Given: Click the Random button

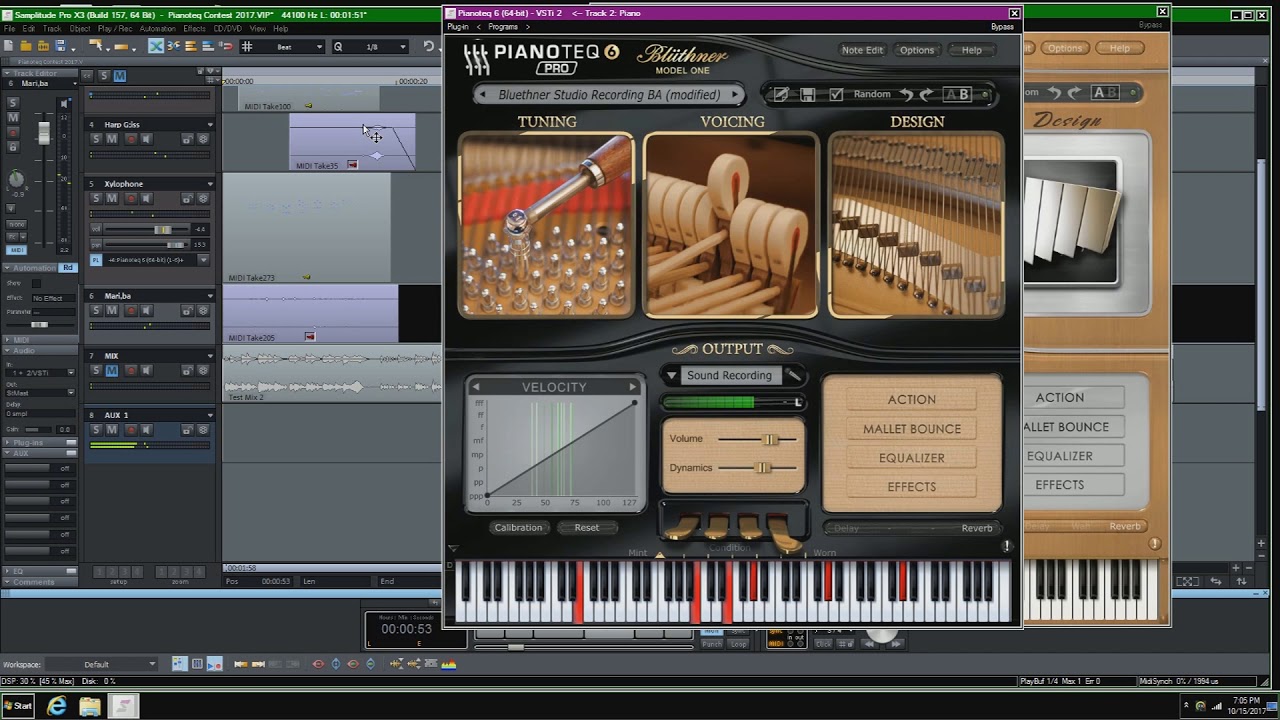Looking at the screenshot, I should 872,94.
